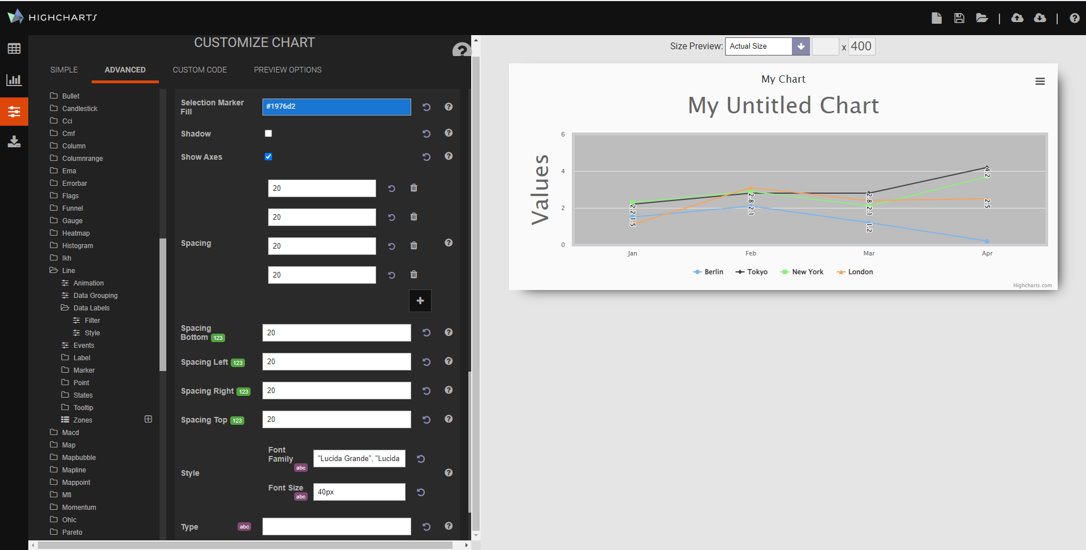
Task: Click the open folder icon in header
Action: coord(981,18)
